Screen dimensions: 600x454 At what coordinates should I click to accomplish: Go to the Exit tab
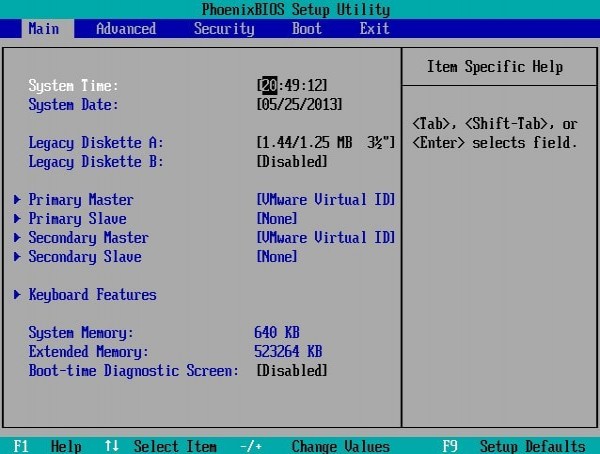click(374, 29)
